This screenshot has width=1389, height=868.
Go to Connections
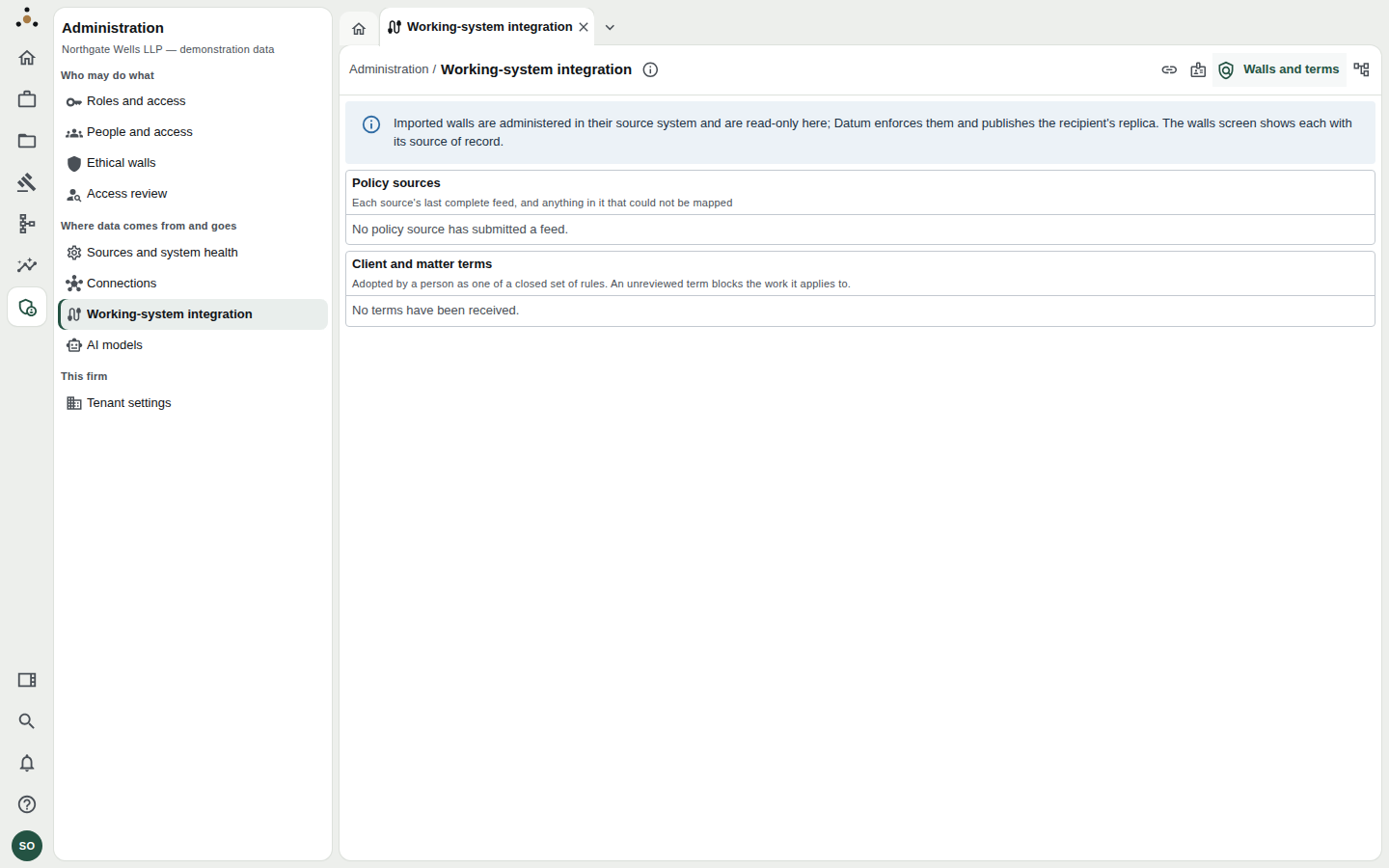[x=193, y=284]
